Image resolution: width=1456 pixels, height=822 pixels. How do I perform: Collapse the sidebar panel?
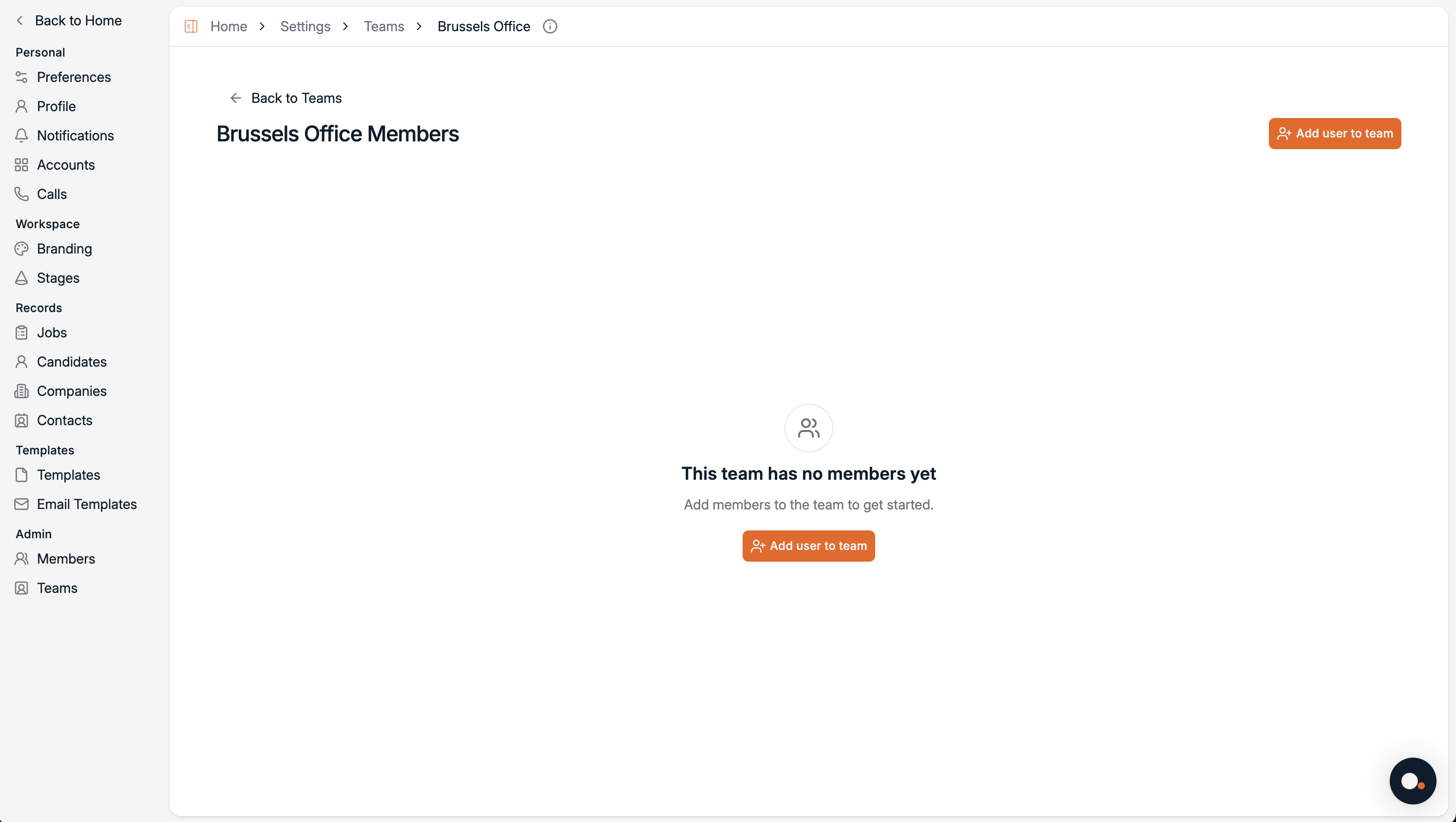[191, 26]
